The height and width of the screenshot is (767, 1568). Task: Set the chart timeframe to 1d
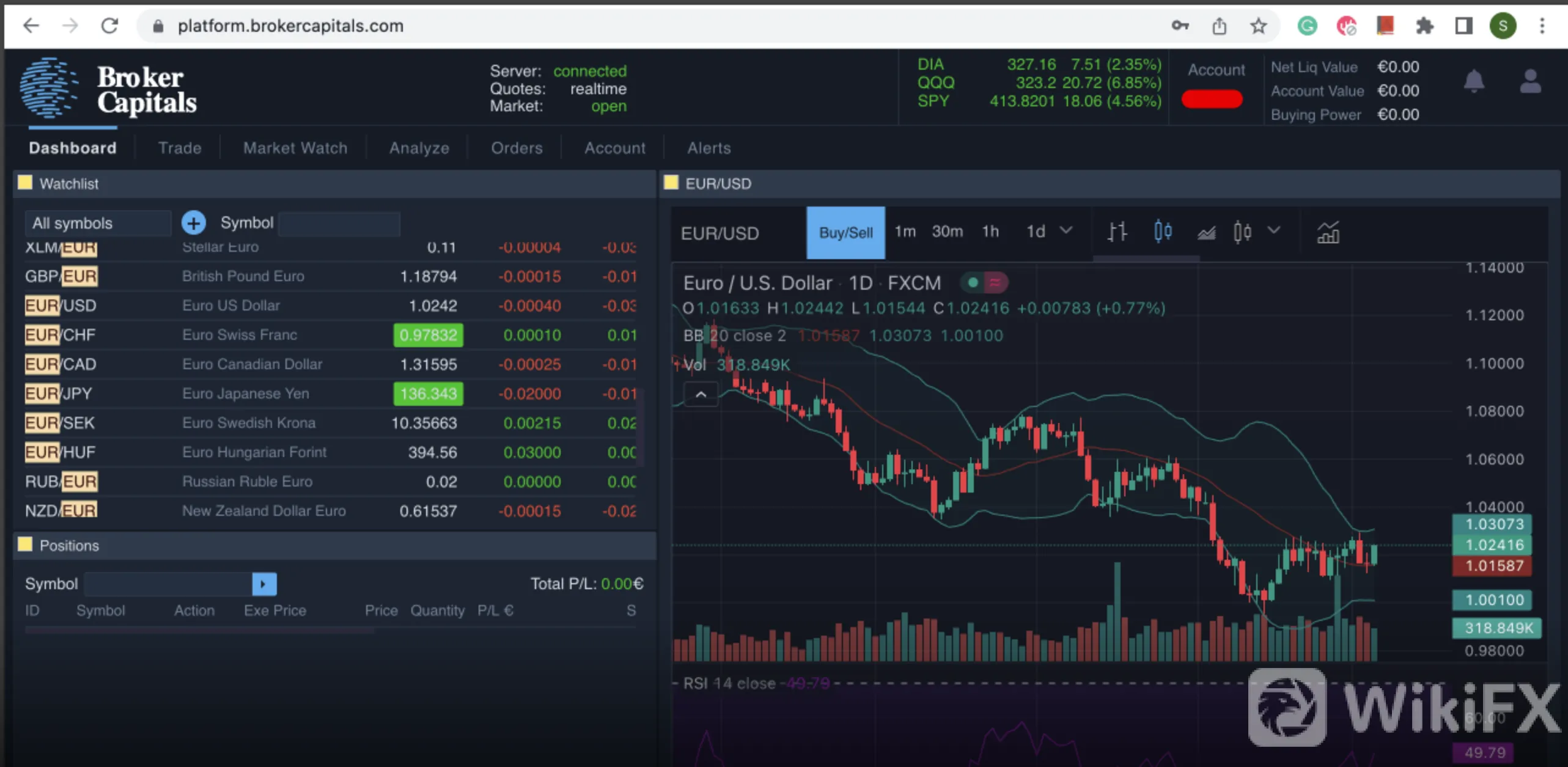click(1036, 232)
